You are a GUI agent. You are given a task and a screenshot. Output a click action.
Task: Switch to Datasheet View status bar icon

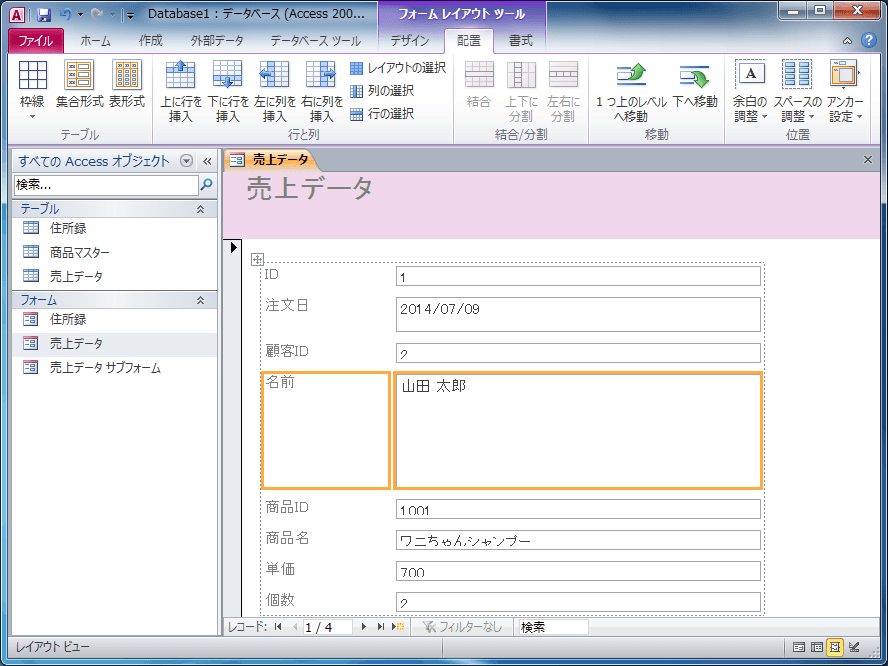817,647
